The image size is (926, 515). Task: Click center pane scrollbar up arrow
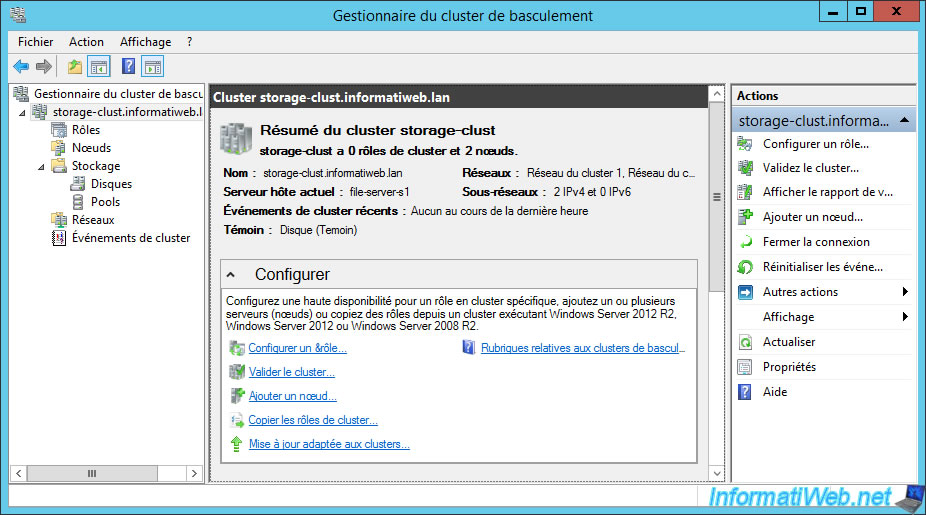[x=716, y=94]
